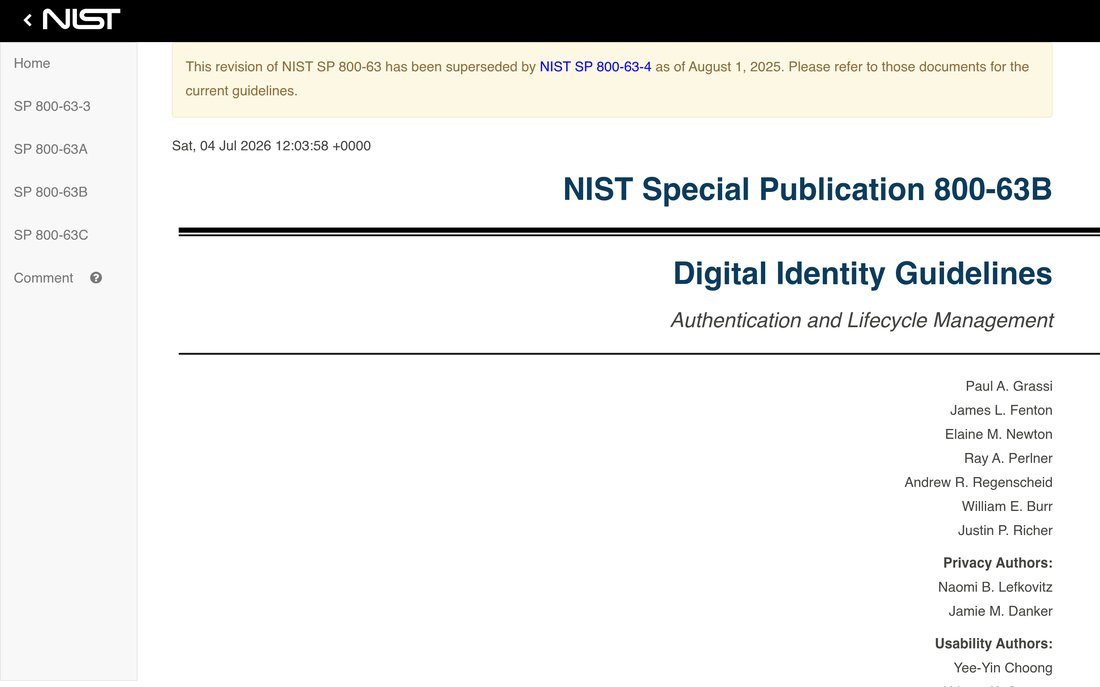This screenshot has width=1100, height=687.
Task: Select SP 800-63B in the sidebar
Action: coord(51,192)
